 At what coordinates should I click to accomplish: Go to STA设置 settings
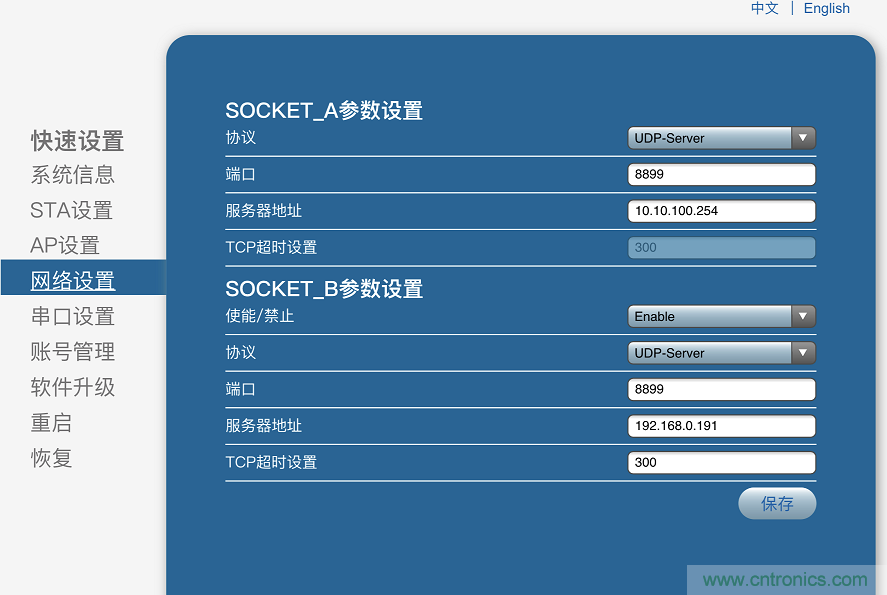[69, 210]
